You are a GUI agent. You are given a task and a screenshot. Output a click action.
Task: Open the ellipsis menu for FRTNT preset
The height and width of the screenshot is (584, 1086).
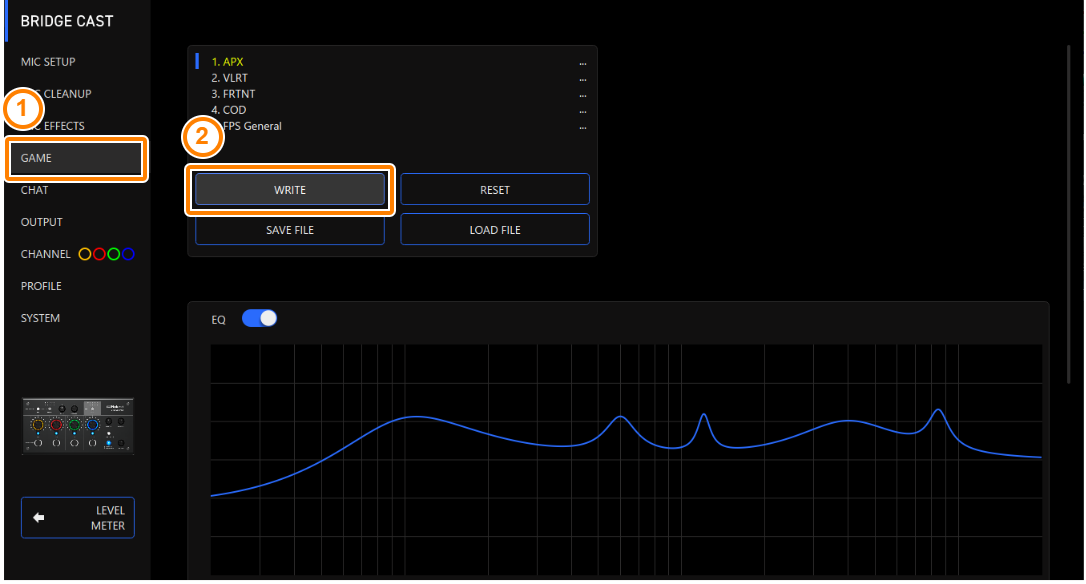(x=582, y=94)
